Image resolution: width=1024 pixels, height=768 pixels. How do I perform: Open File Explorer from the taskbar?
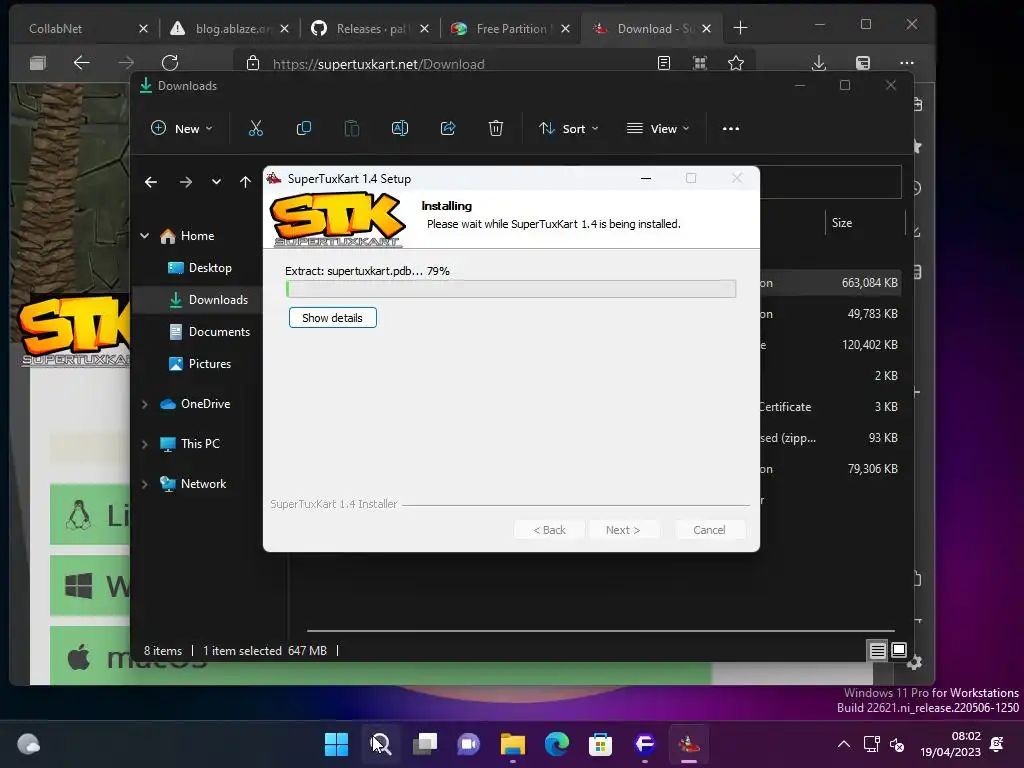(x=513, y=744)
